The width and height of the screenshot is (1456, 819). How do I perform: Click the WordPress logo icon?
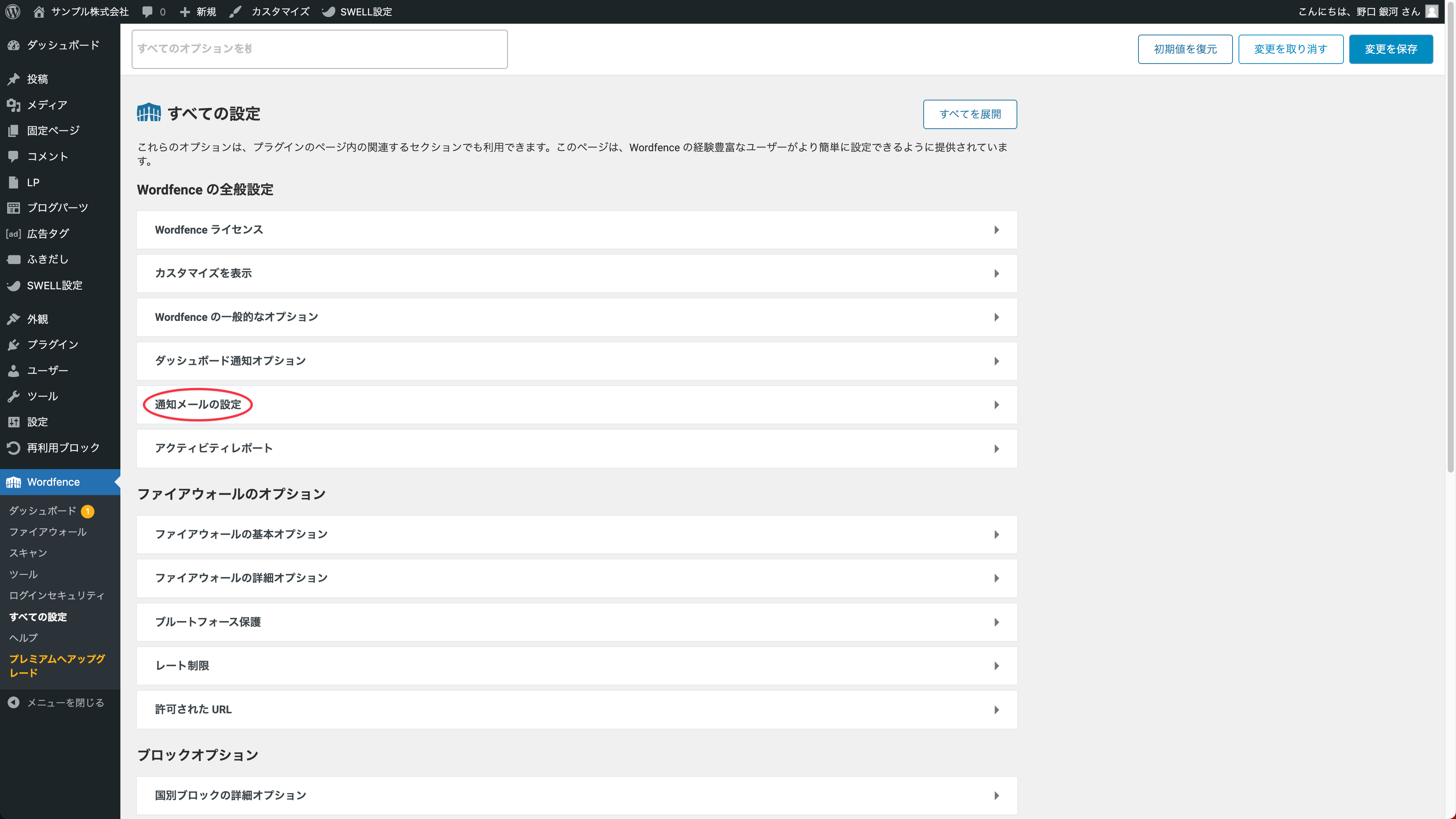(13, 11)
